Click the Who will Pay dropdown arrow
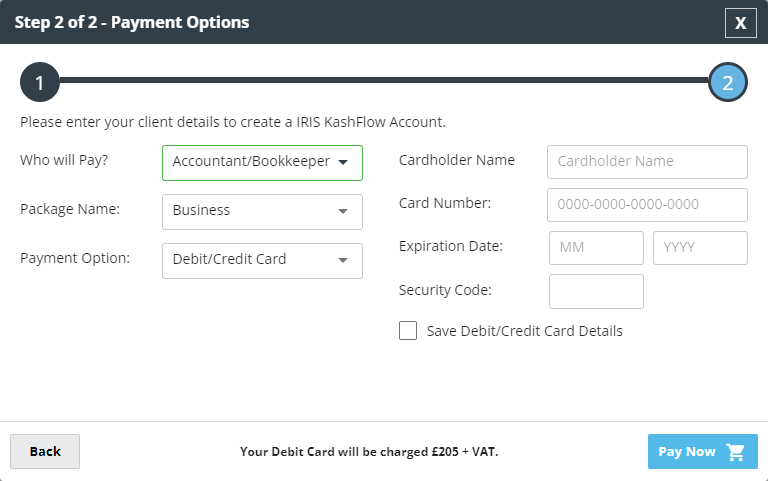 point(343,162)
